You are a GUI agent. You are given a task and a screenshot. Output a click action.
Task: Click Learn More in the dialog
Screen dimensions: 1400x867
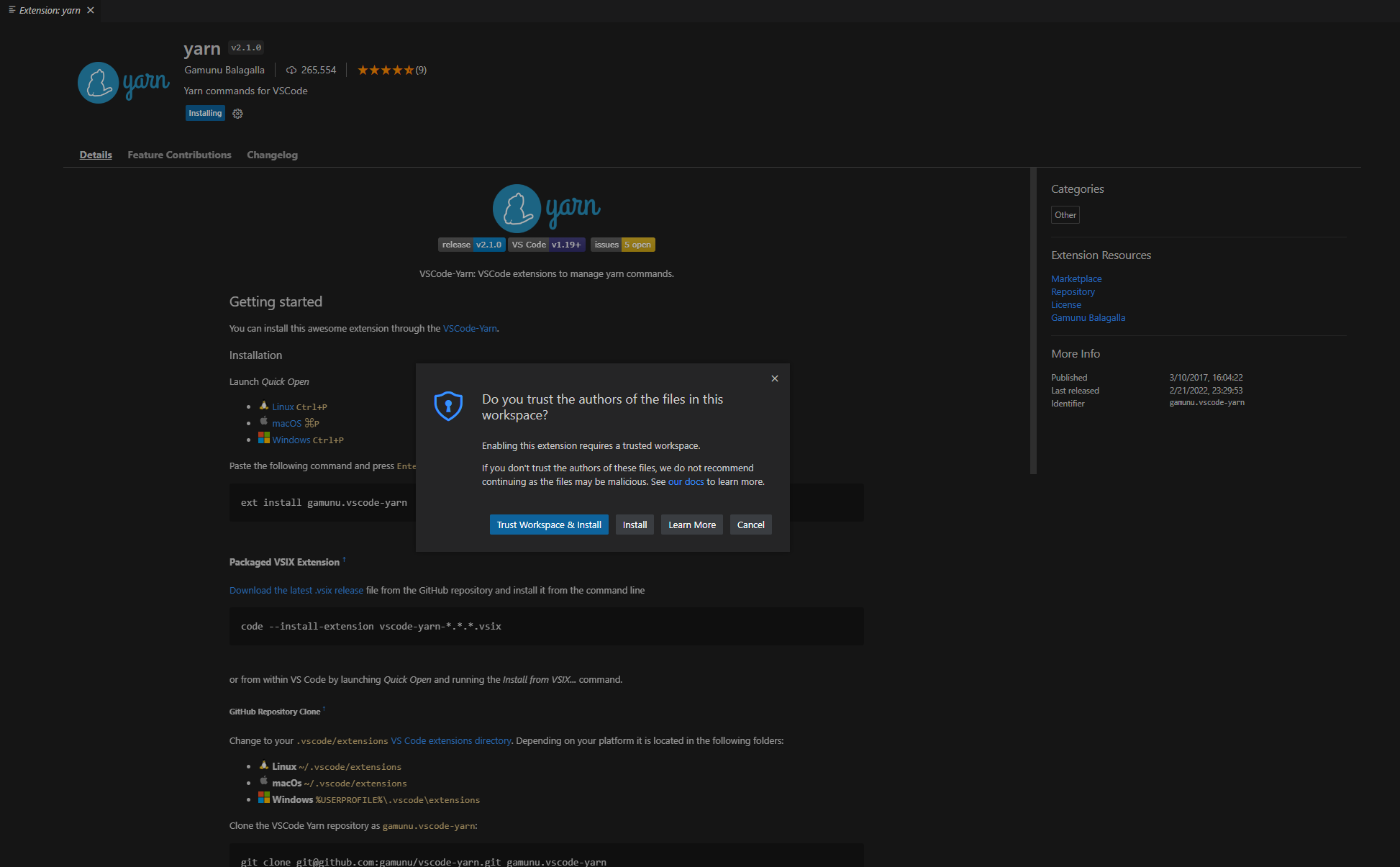(691, 525)
